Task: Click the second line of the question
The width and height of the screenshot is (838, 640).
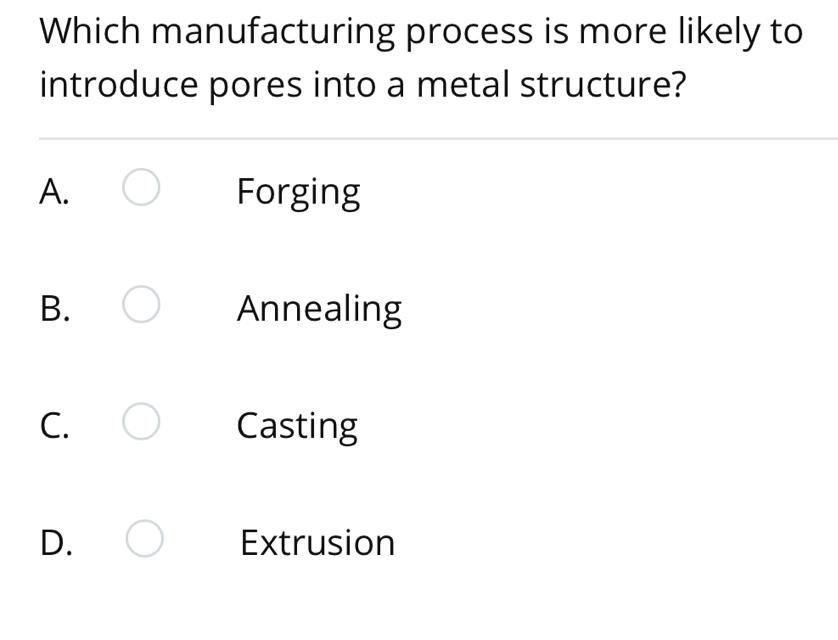Action: 362,84
